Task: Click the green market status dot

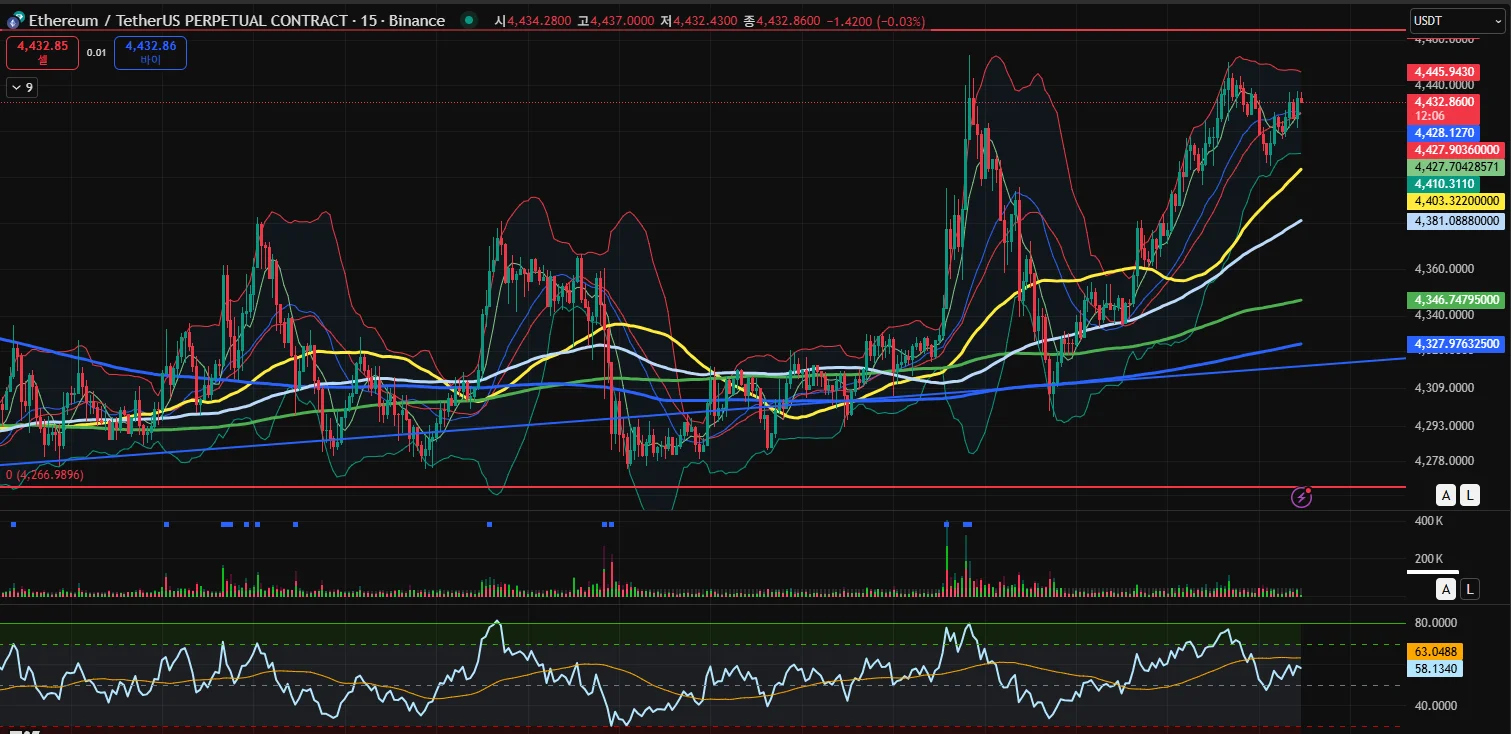Action: (x=468, y=20)
